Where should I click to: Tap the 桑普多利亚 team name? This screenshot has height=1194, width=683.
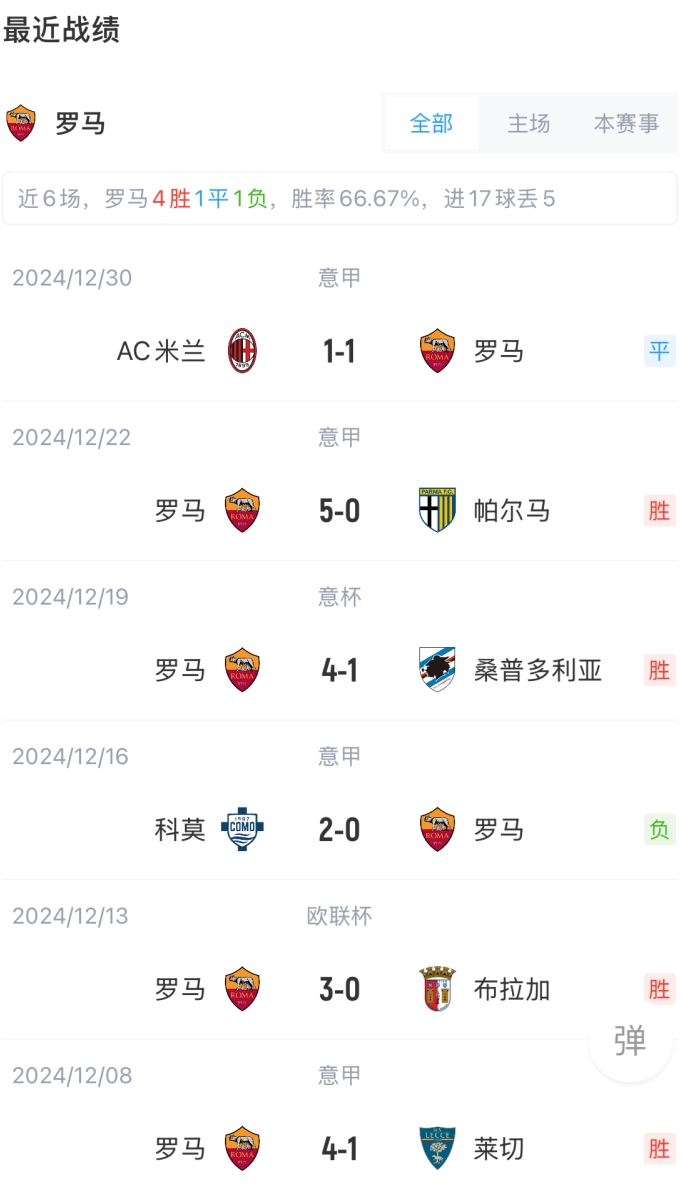(x=538, y=670)
